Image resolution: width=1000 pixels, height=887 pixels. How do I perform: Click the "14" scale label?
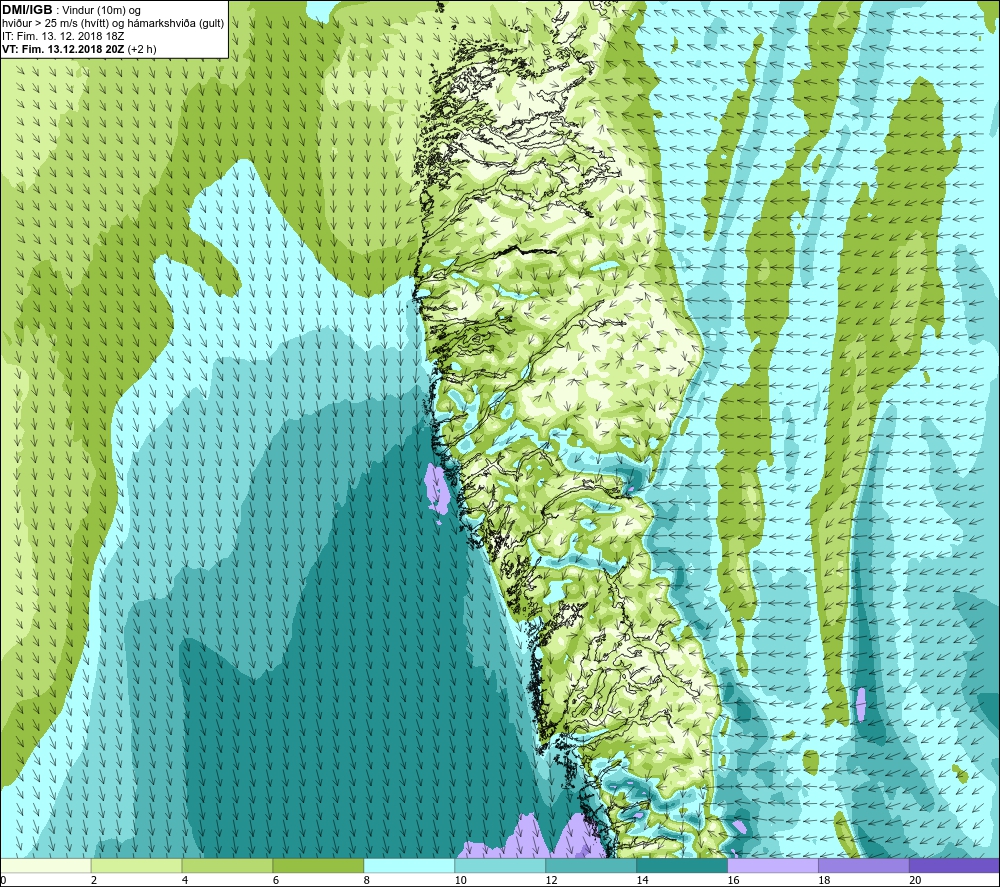coord(642,880)
